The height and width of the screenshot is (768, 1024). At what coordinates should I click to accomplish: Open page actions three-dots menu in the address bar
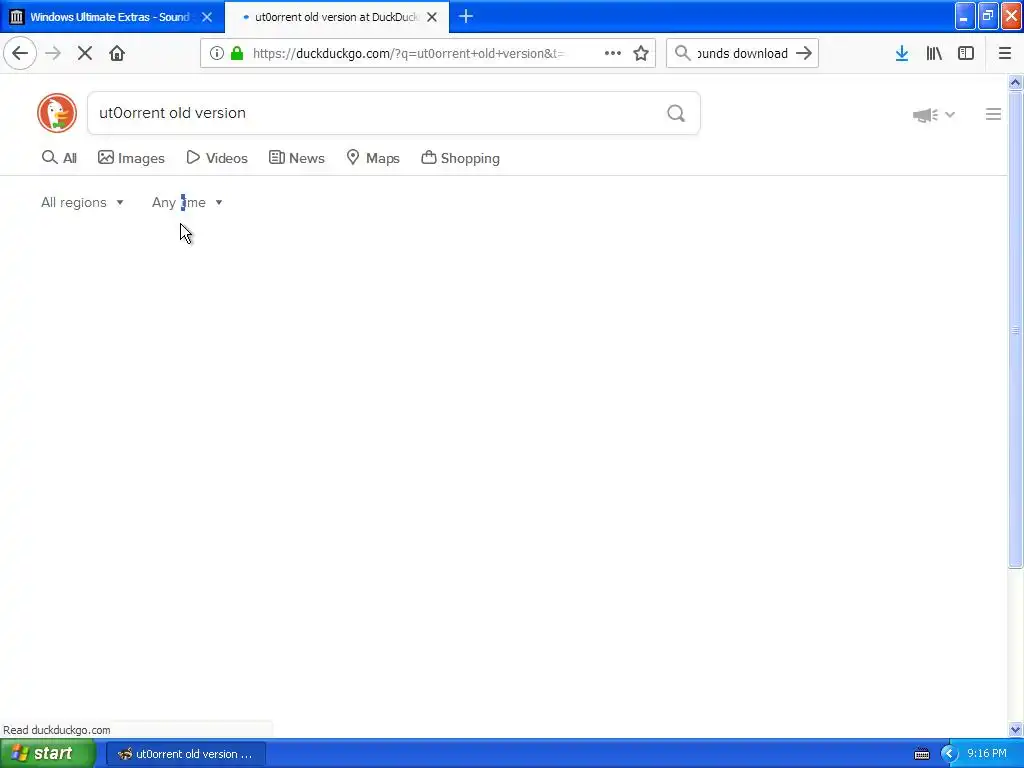point(613,54)
